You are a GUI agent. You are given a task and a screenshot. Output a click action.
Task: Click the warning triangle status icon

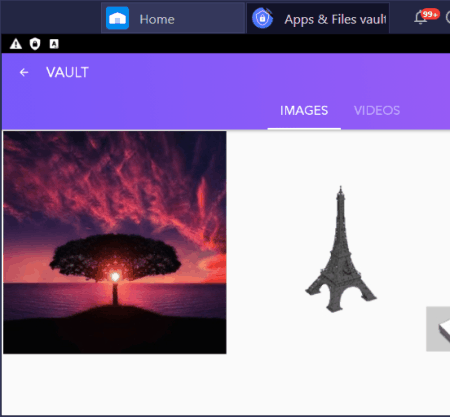pos(16,44)
